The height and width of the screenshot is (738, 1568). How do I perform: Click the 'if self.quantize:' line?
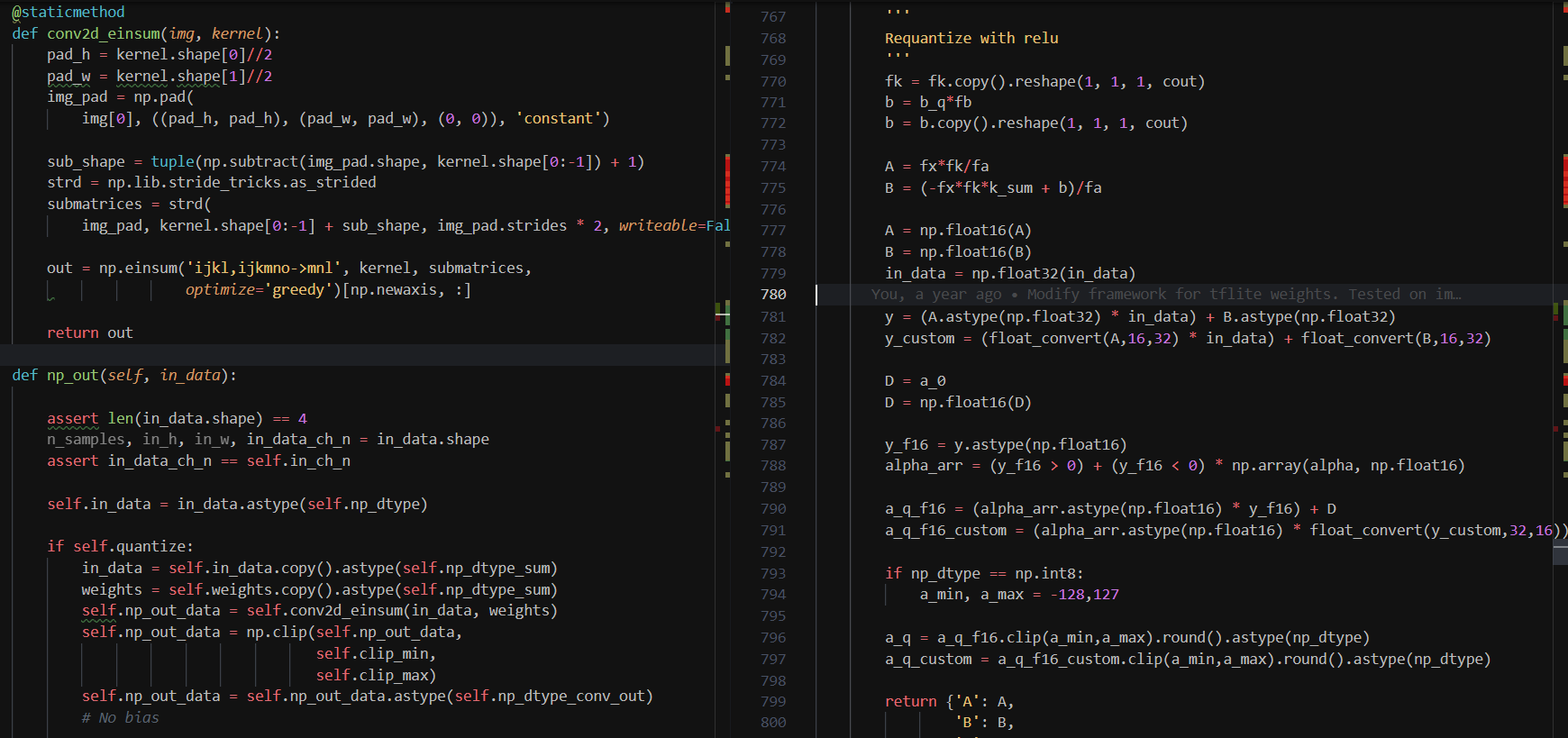point(120,546)
